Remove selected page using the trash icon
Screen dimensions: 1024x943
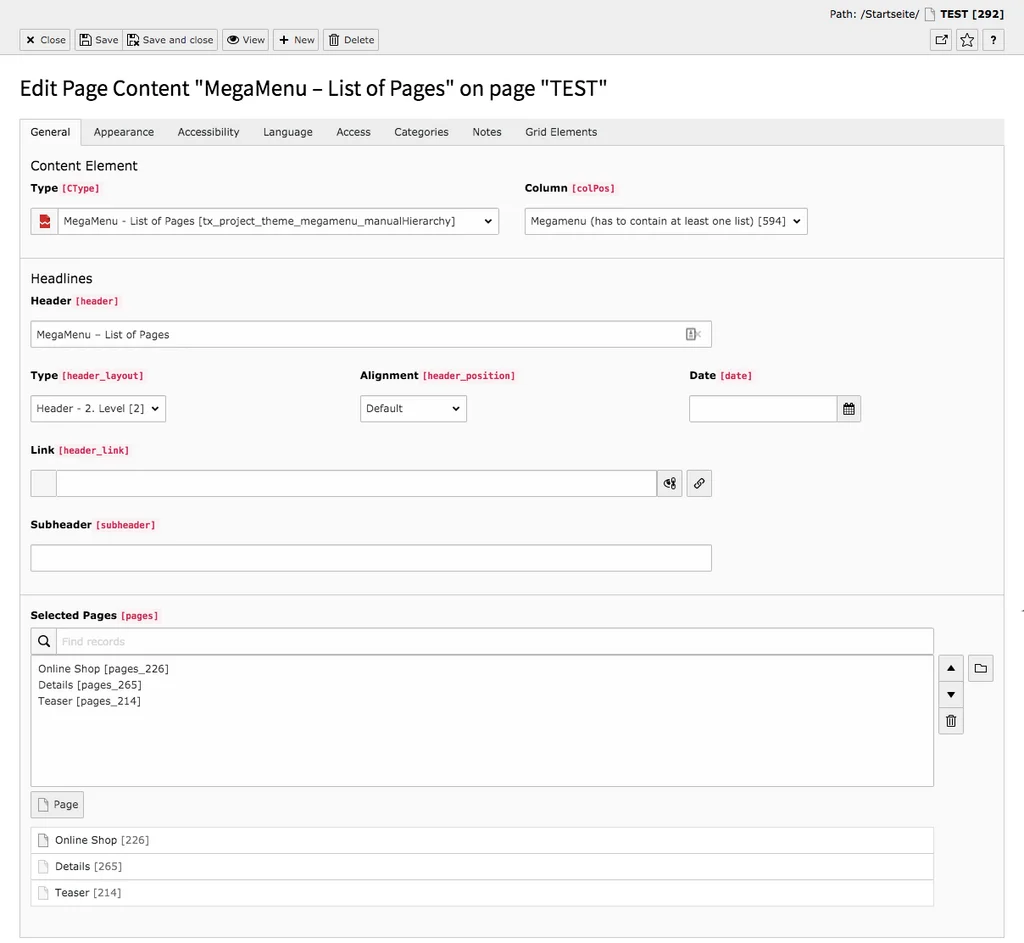(950, 720)
